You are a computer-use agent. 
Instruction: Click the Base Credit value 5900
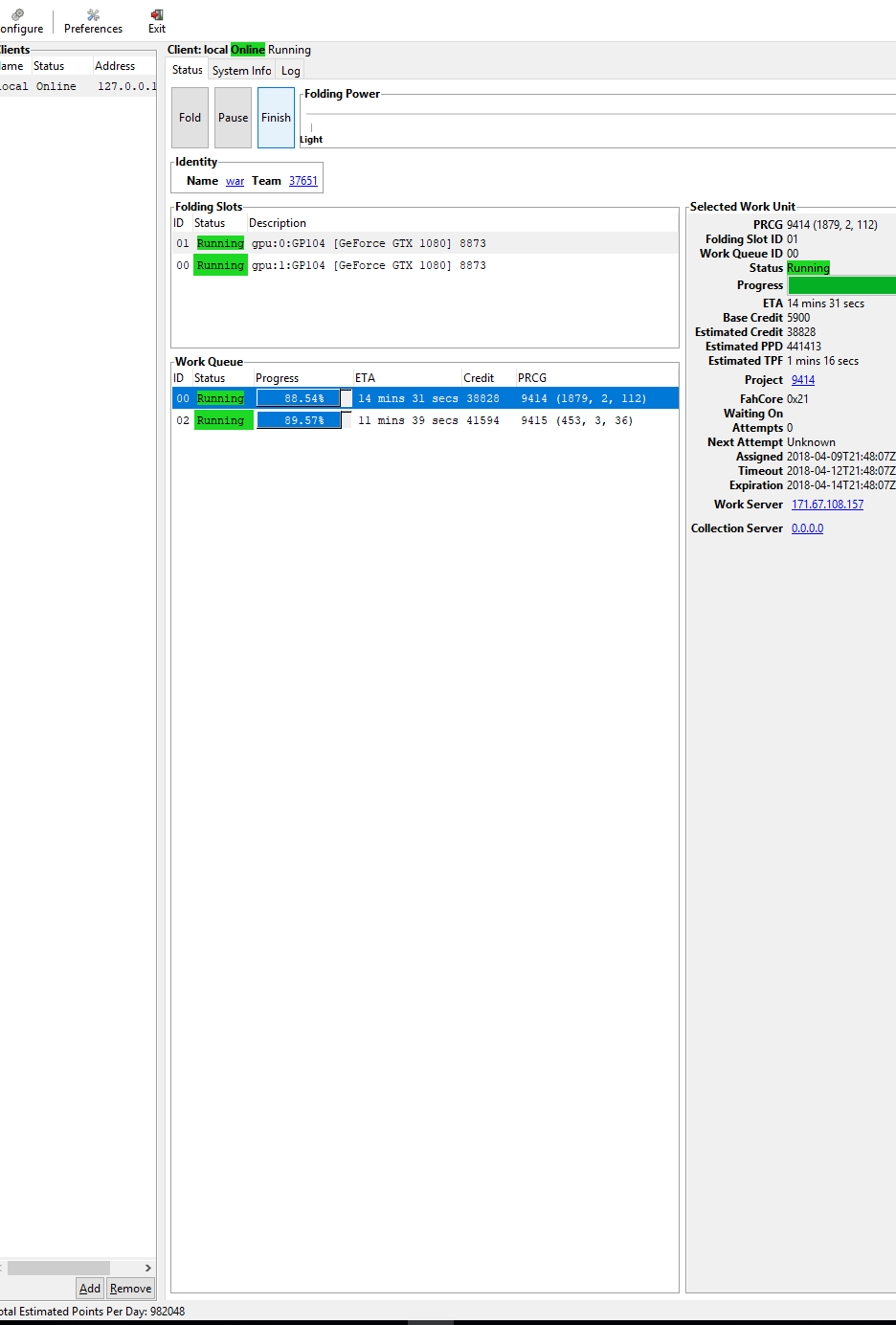click(x=798, y=318)
